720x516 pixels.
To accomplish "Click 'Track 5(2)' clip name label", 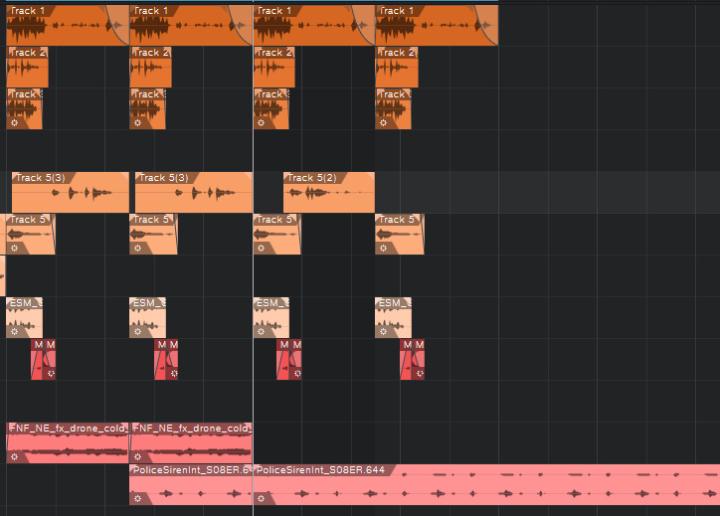I will click(x=312, y=178).
